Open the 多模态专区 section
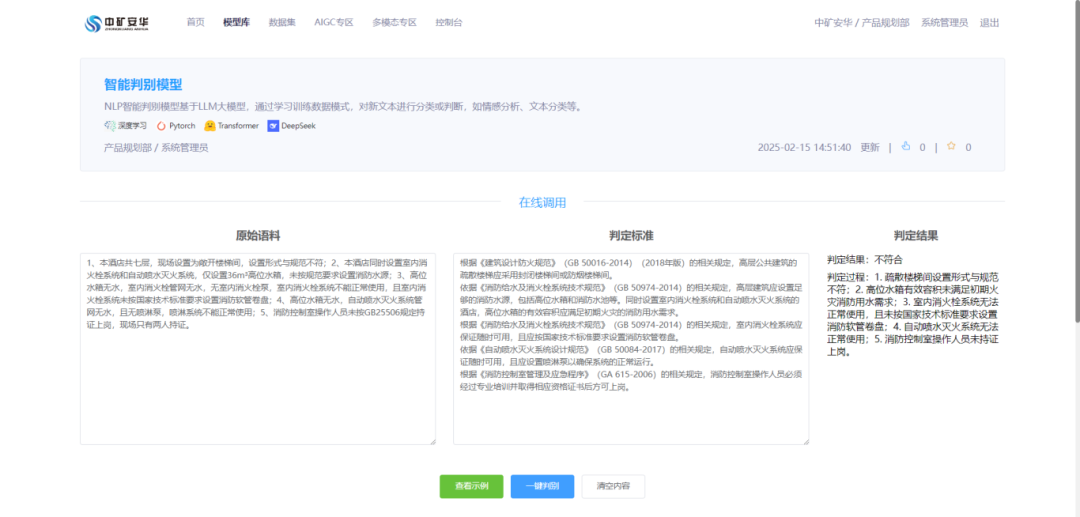Viewport: 1080px width, 517px height. [x=394, y=22]
